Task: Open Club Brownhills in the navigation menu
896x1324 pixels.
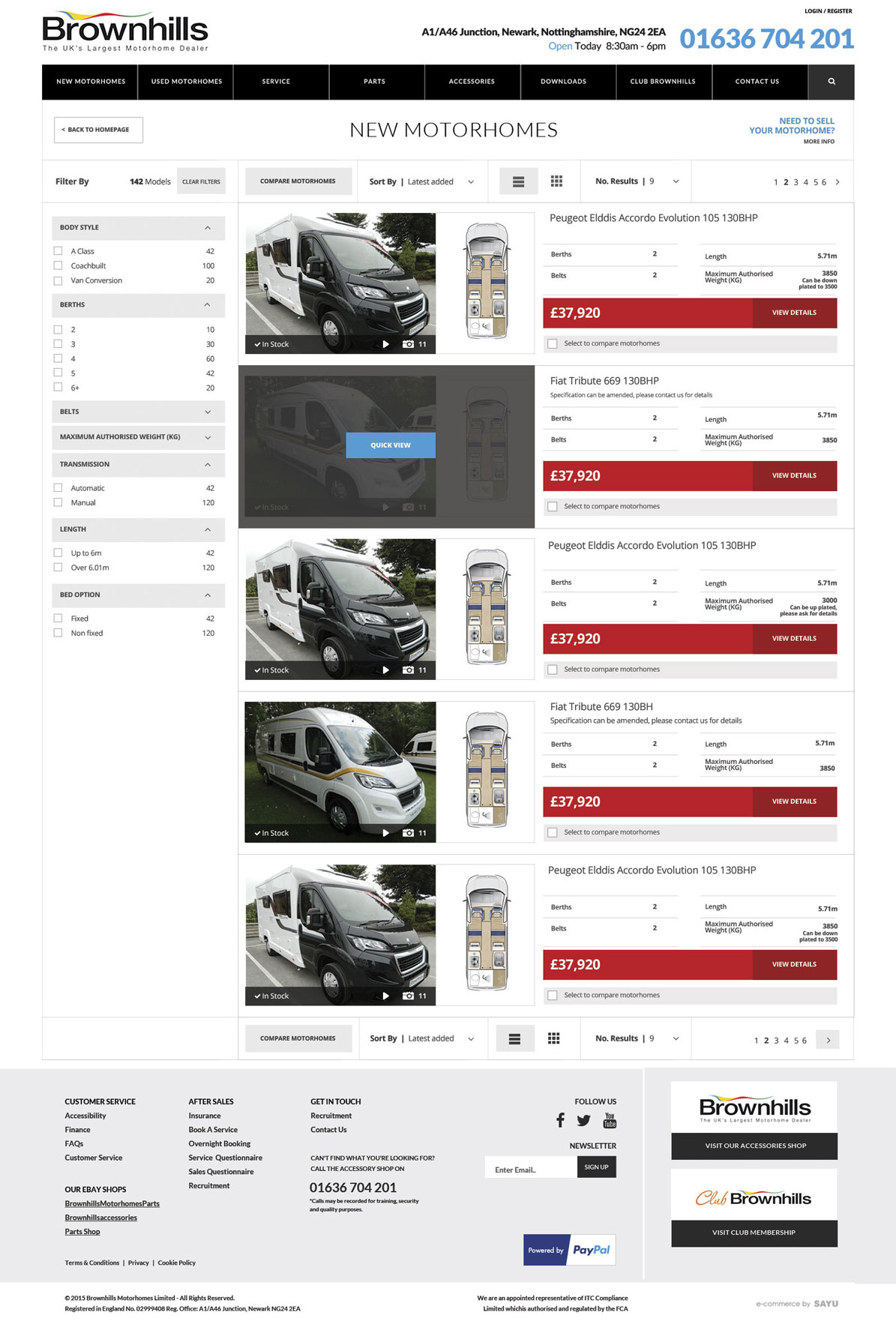Action: point(663,82)
